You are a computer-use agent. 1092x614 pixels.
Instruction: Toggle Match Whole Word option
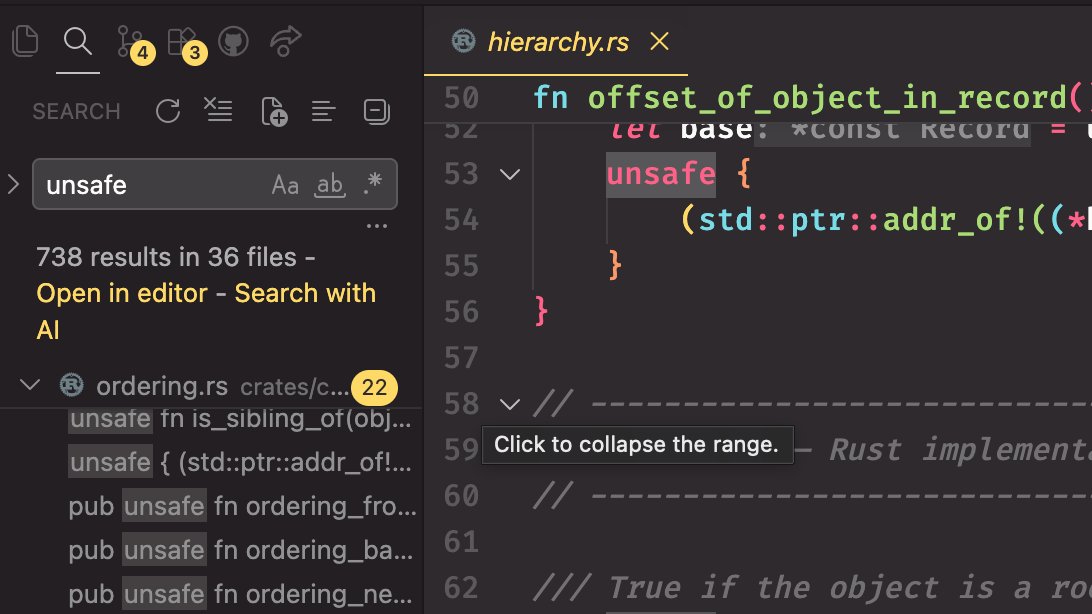point(329,185)
